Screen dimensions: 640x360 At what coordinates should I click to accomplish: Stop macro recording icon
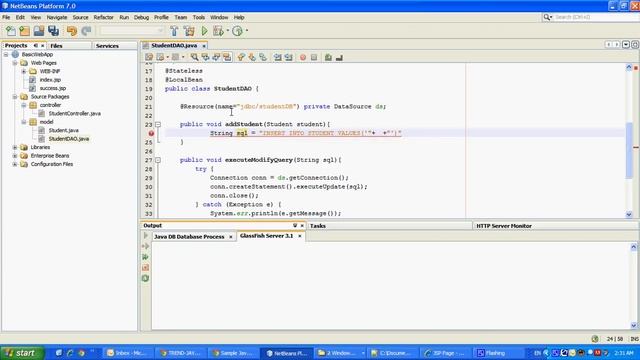point(314,58)
